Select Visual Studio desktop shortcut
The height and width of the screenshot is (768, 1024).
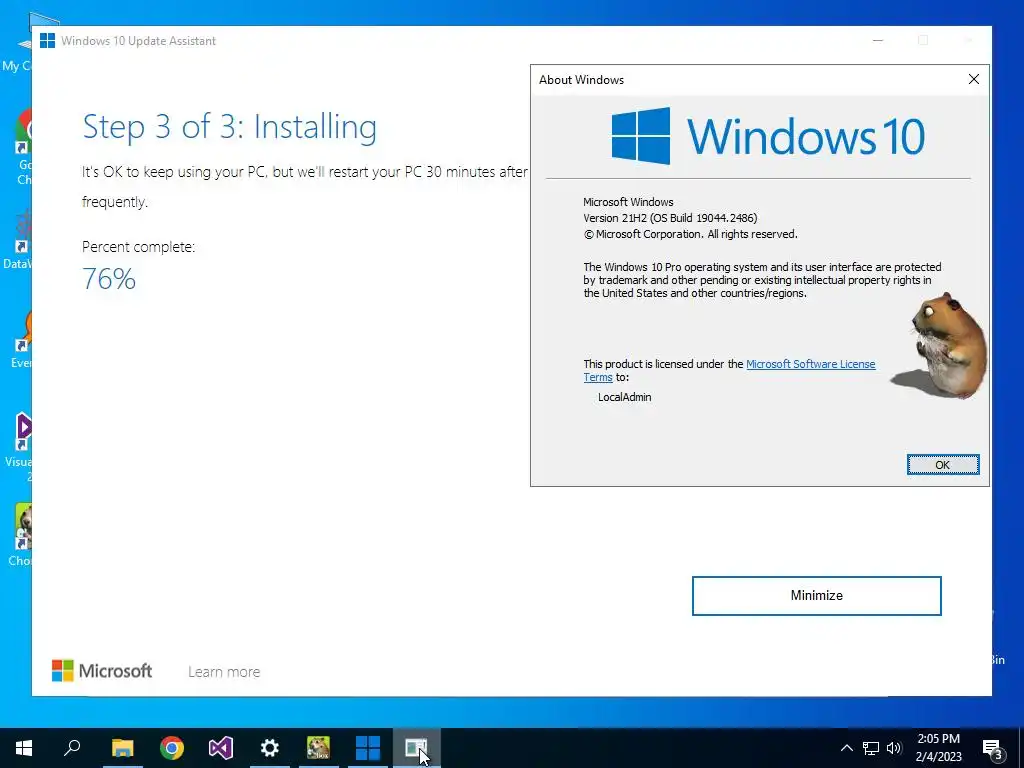[23, 447]
